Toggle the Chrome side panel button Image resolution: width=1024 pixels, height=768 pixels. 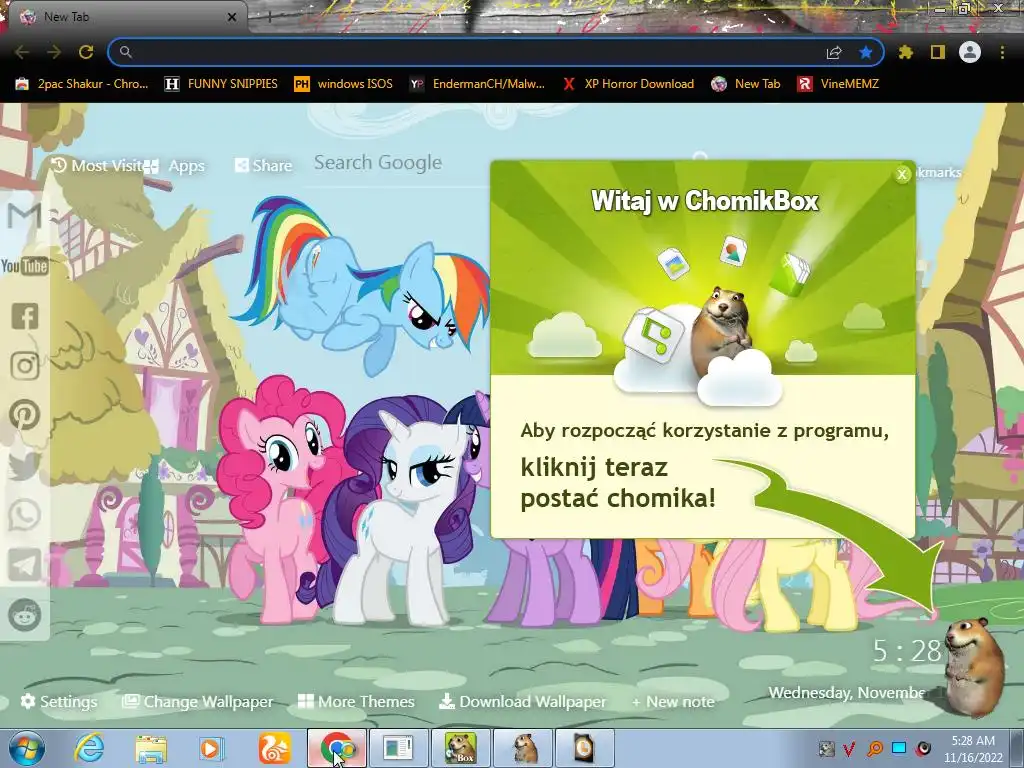pos(938,52)
